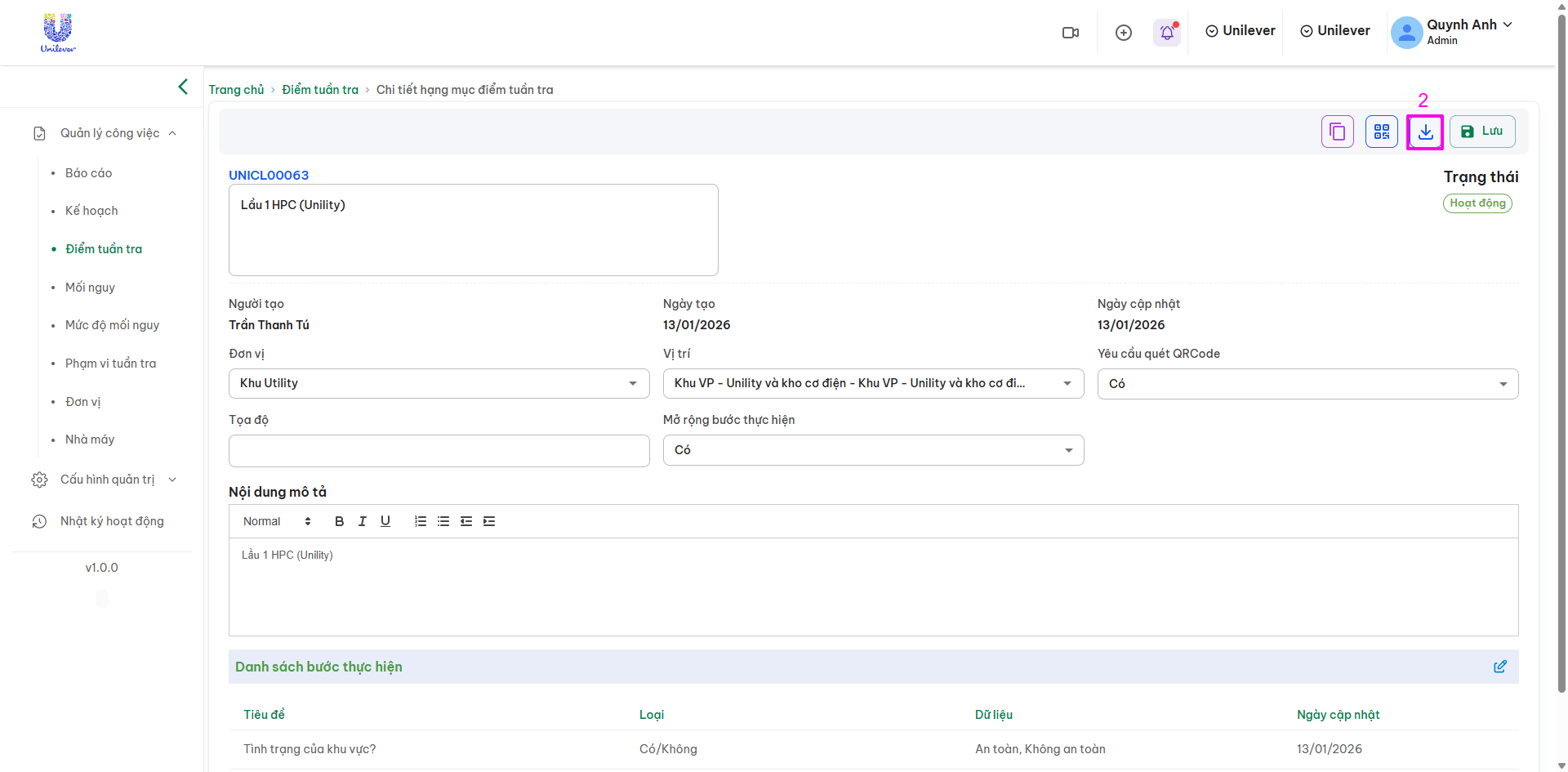Toggle underline formatting in editor
The height and width of the screenshot is (772, 1568).
pos(385,521)
